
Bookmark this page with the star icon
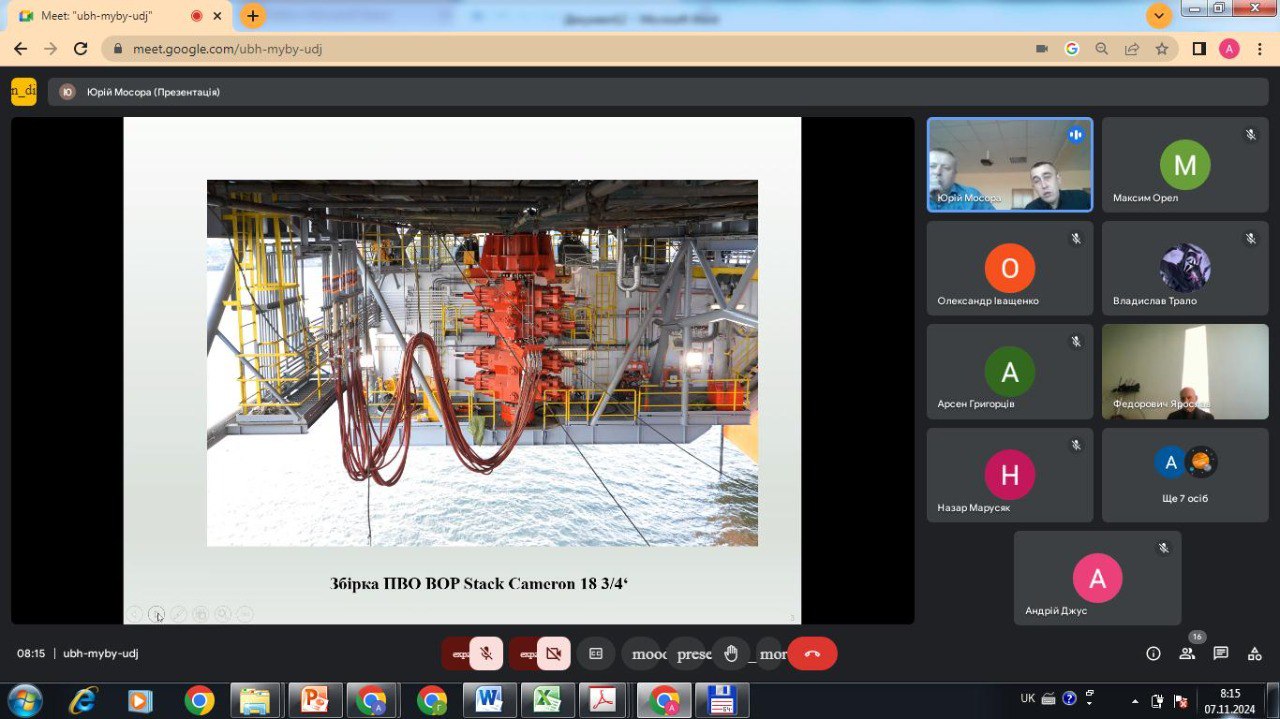(1162, 48)
